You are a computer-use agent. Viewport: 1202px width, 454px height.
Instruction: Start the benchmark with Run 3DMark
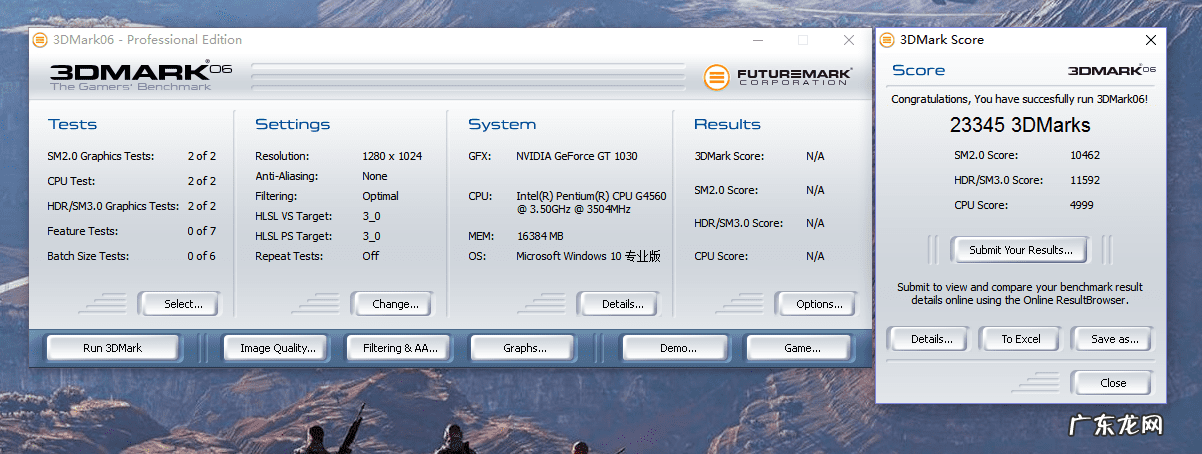click(112, 348)
